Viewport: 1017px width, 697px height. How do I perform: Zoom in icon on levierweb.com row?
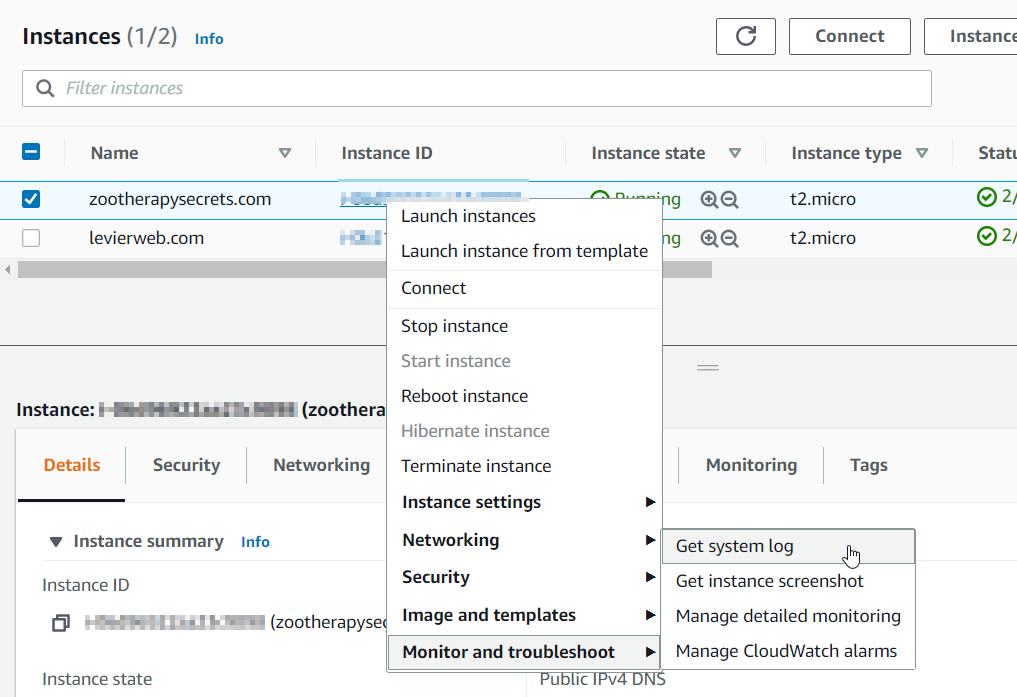[709, 239]
